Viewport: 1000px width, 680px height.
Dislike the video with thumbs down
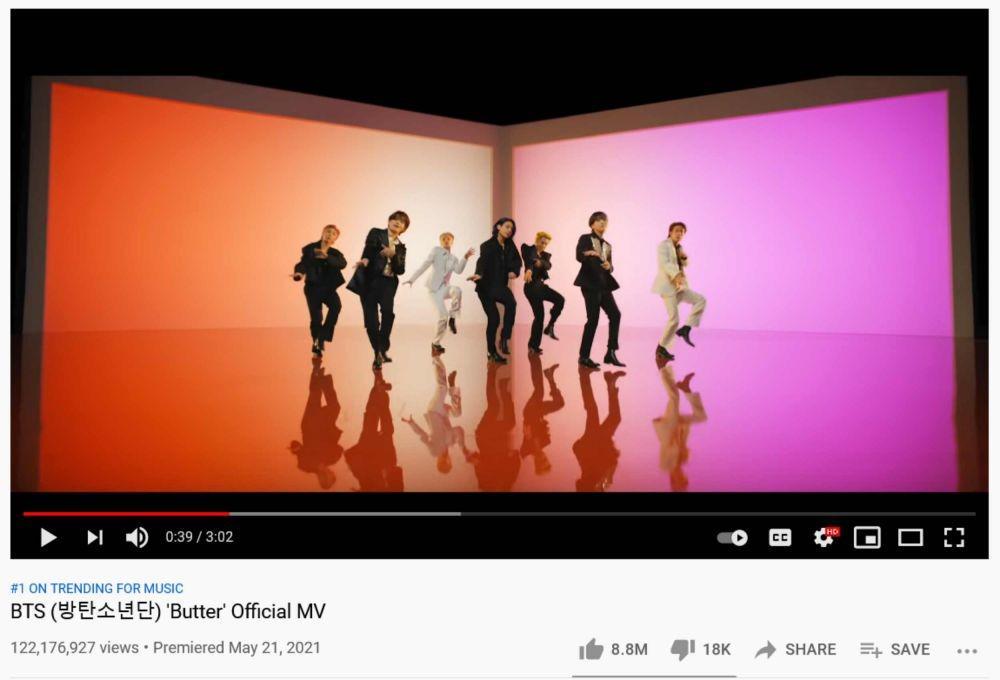(x=682, y=649)
